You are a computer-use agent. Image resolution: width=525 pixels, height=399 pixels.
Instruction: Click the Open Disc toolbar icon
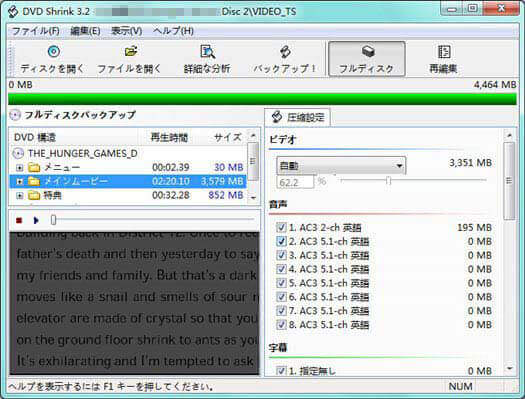click(53, 52)
